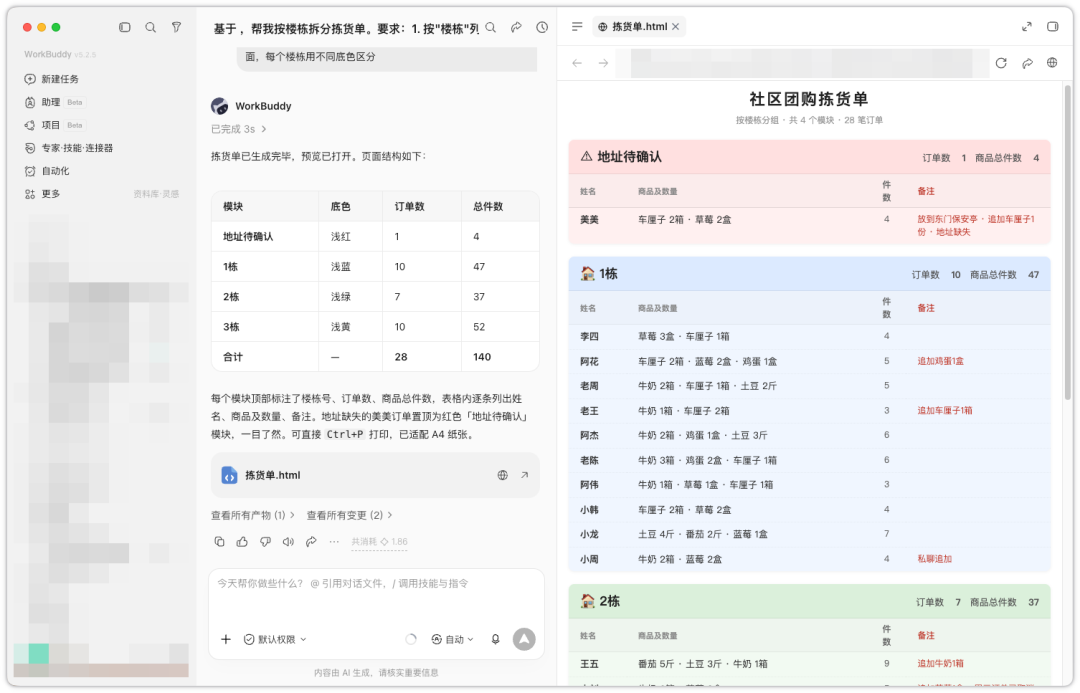Image resolution: width=1080 pixels, height=693 pixels.
Task: Open preview in external browser globe
Action: [x=1052, y=63]
